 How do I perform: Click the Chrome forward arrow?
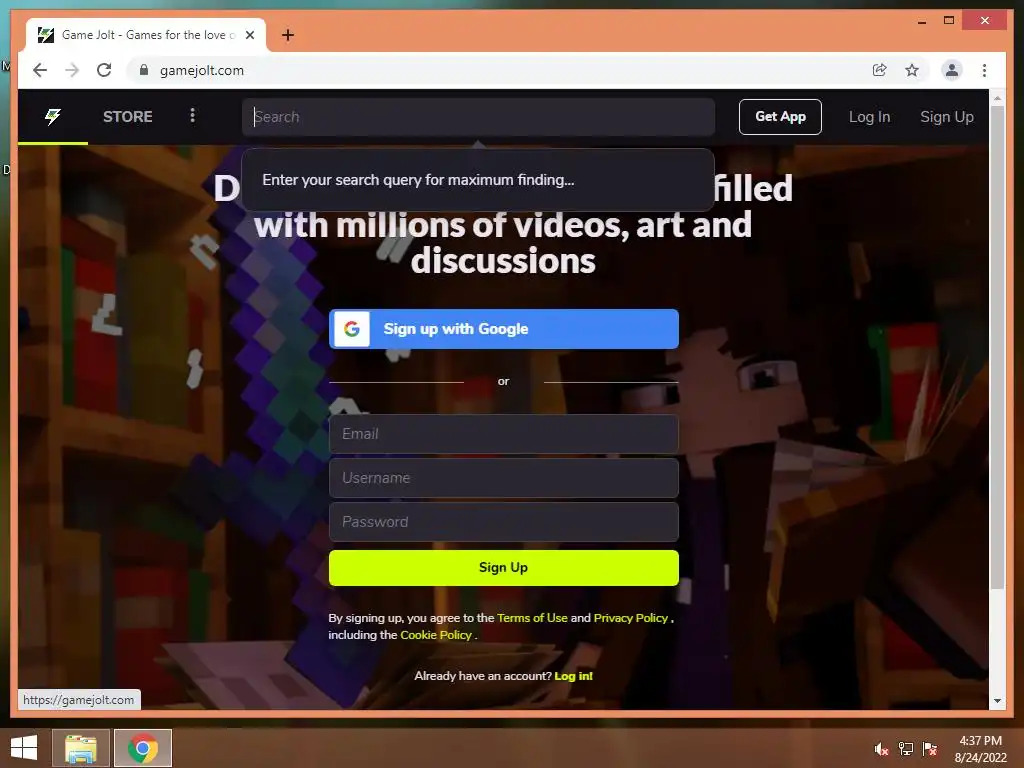(72, 70)
